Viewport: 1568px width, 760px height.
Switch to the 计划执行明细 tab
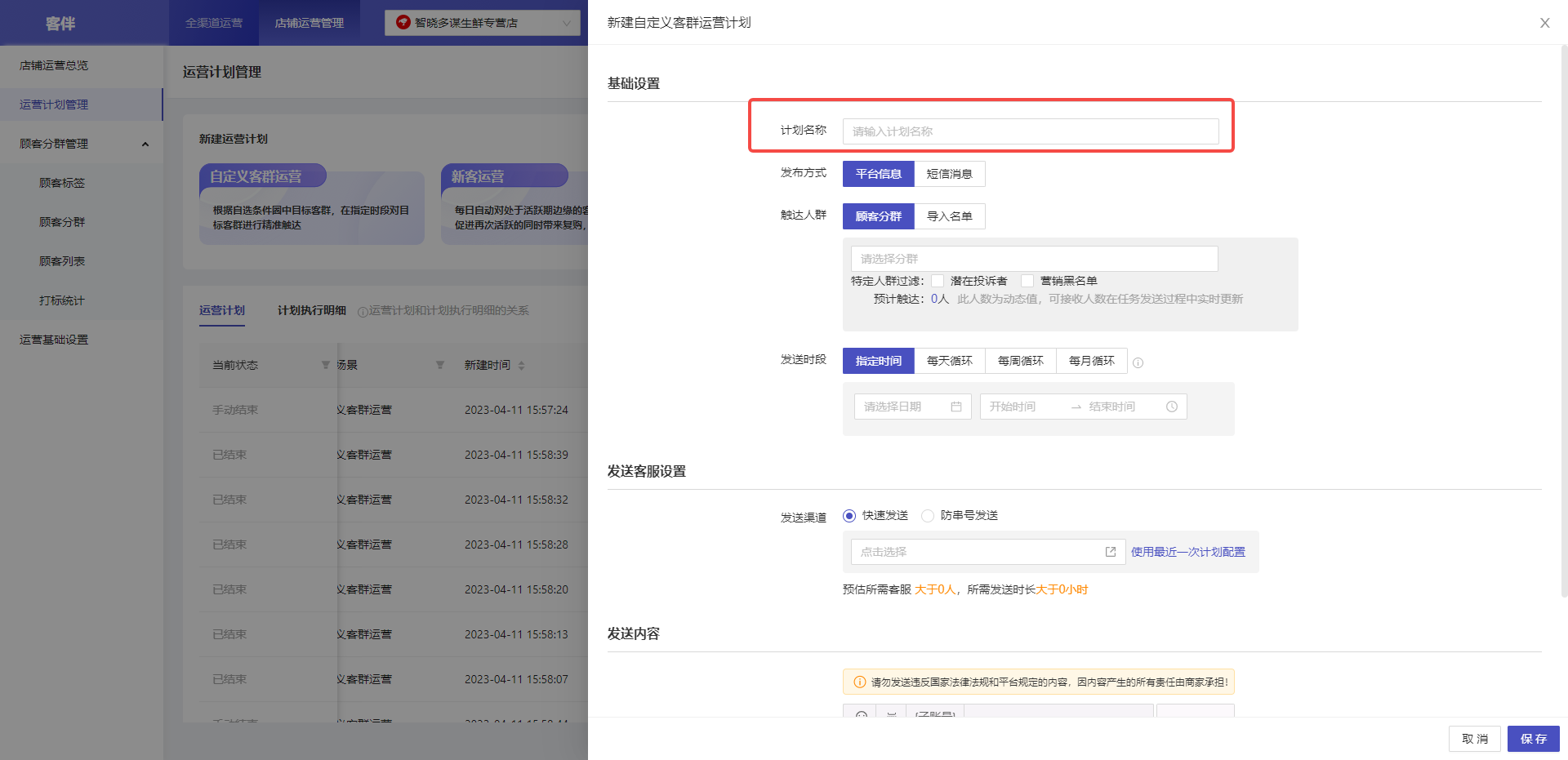[312, 310]
